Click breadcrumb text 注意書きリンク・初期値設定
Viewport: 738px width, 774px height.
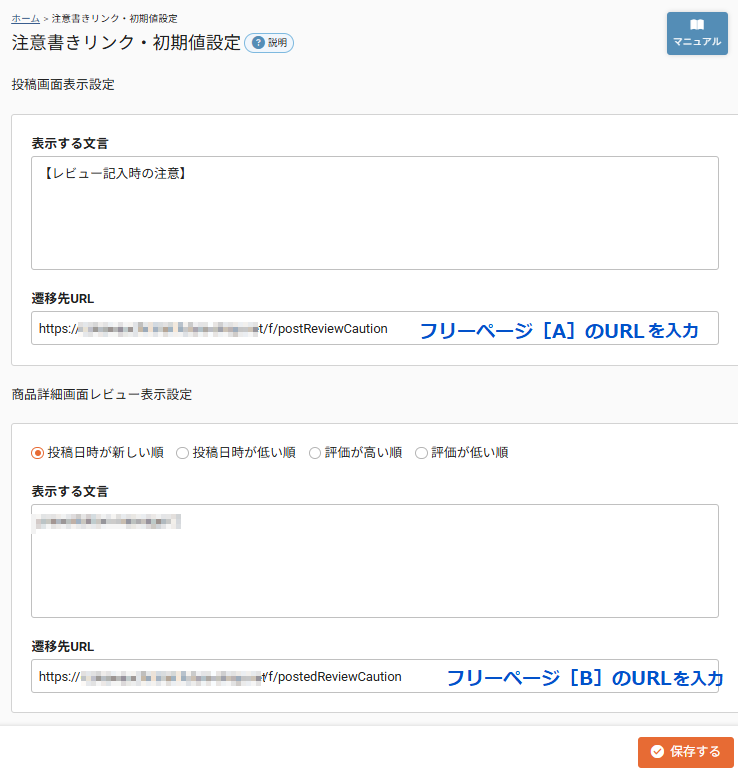click(x=115, y=19)
